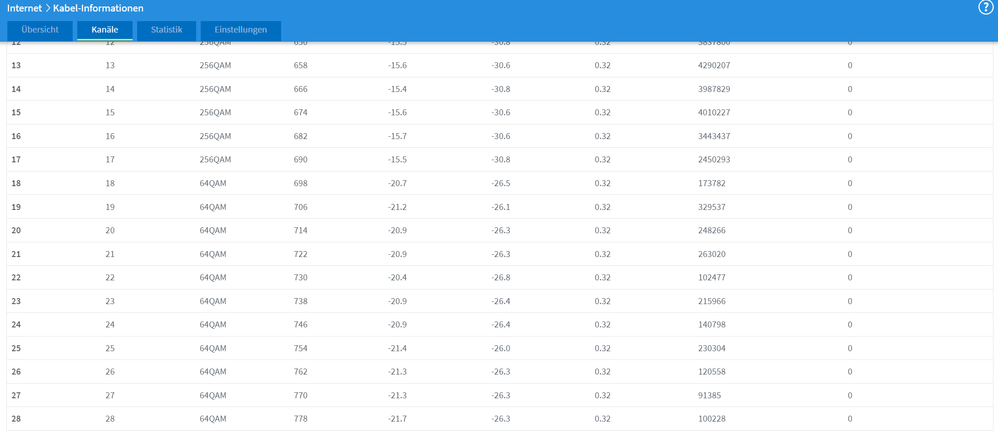Viewport: 998px width, 445px height.
Task: Select frequency 666 in row 14
Action: [300, 89]
